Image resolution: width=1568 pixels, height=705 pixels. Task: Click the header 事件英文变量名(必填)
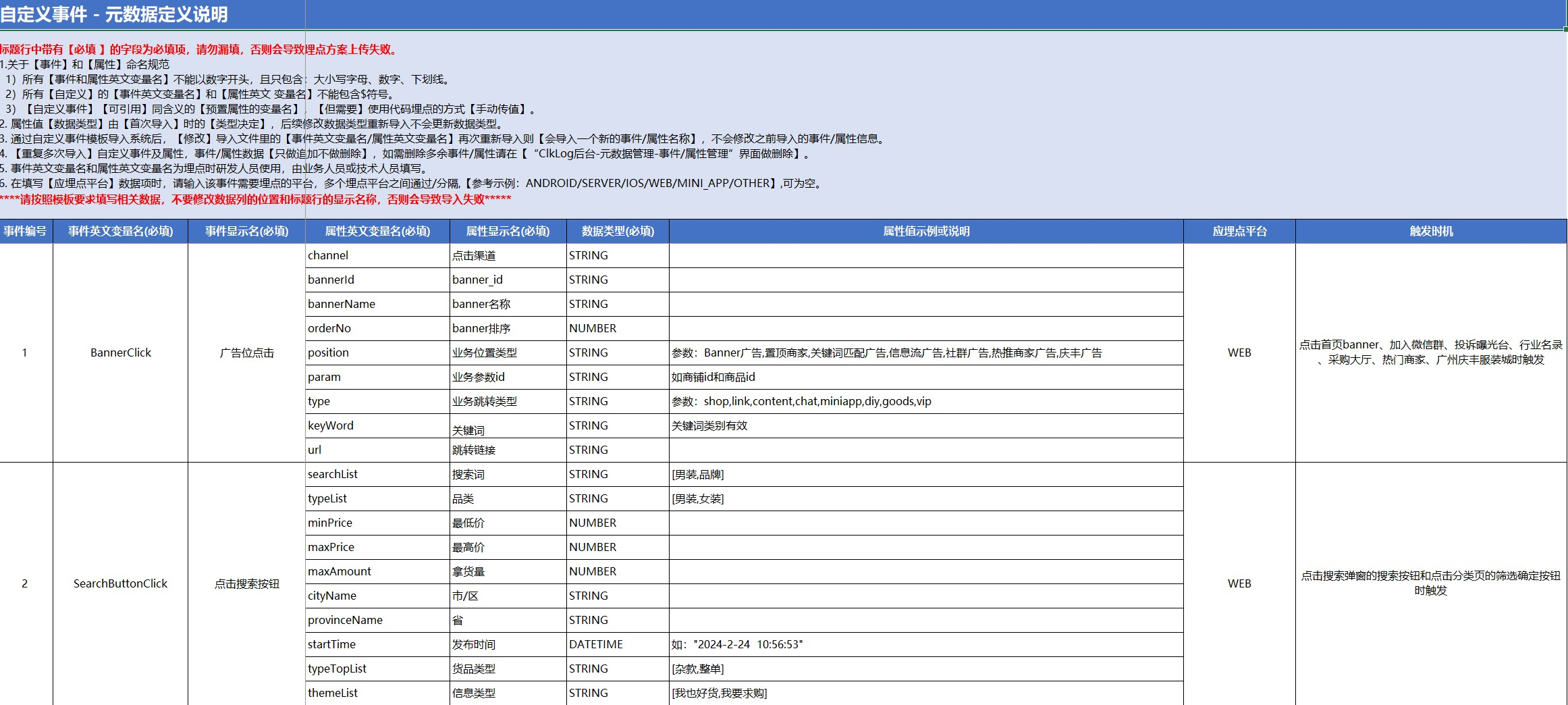pyautogui.click(x=120, y=231)
